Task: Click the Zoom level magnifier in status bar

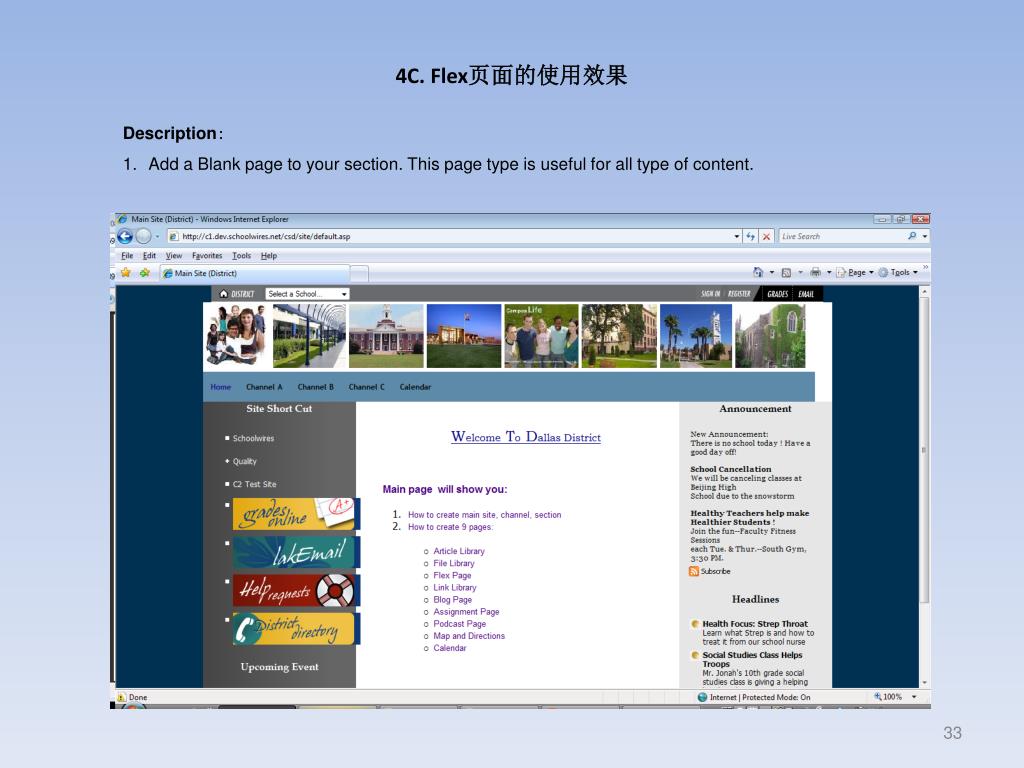Action: pos(878,697)
